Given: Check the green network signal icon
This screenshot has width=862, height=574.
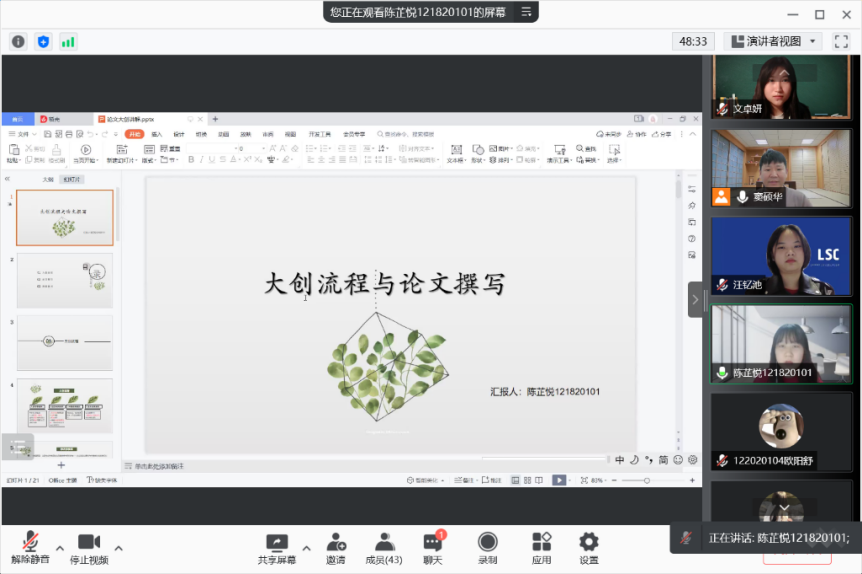Looking at the screenshot, I should click(x=68, y=41).
